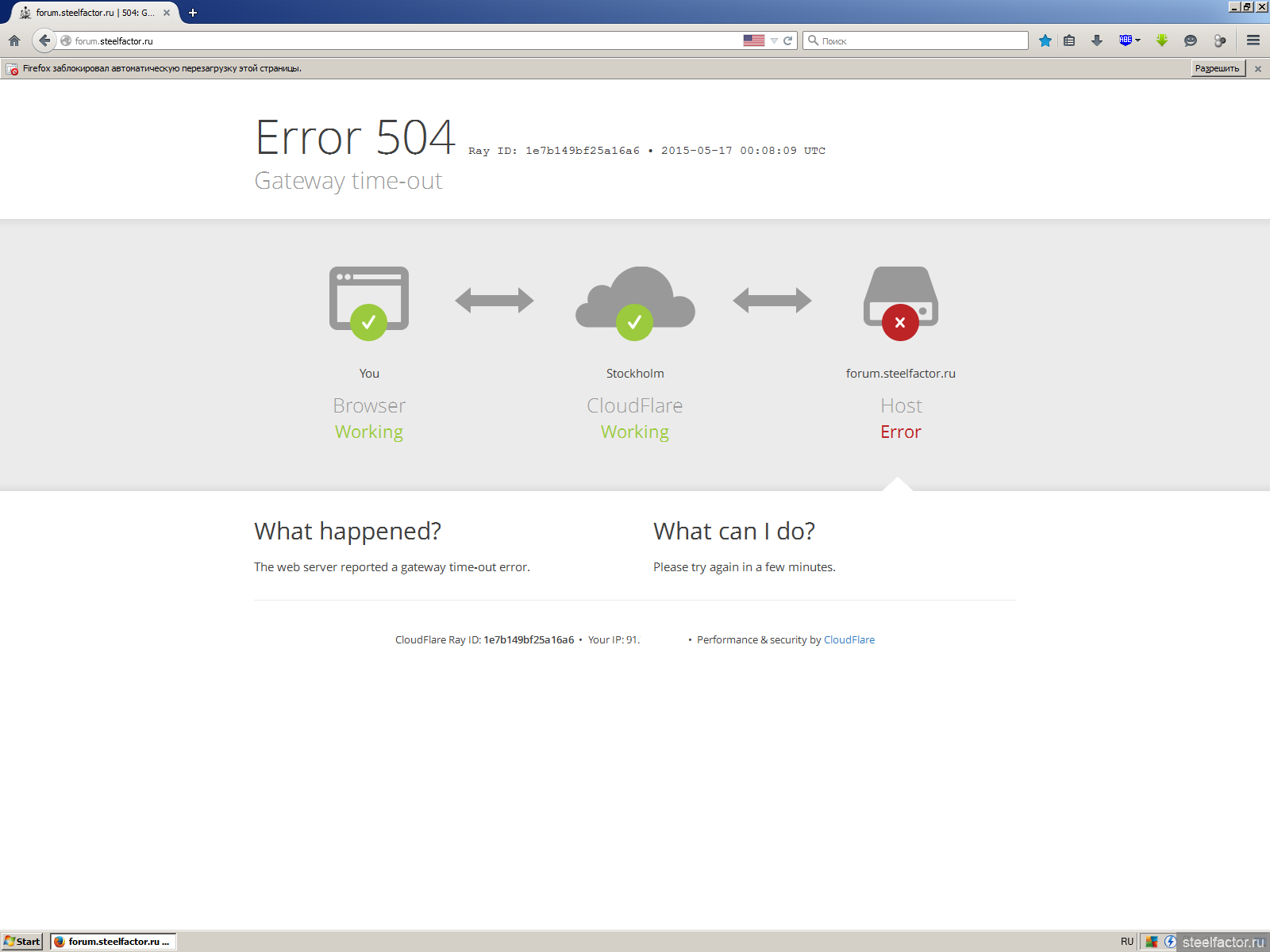Image resolution: width=1270 pixels, height=952 pixels.
Task: Open the CloudFlare link in footer
Action: point(849,640)
